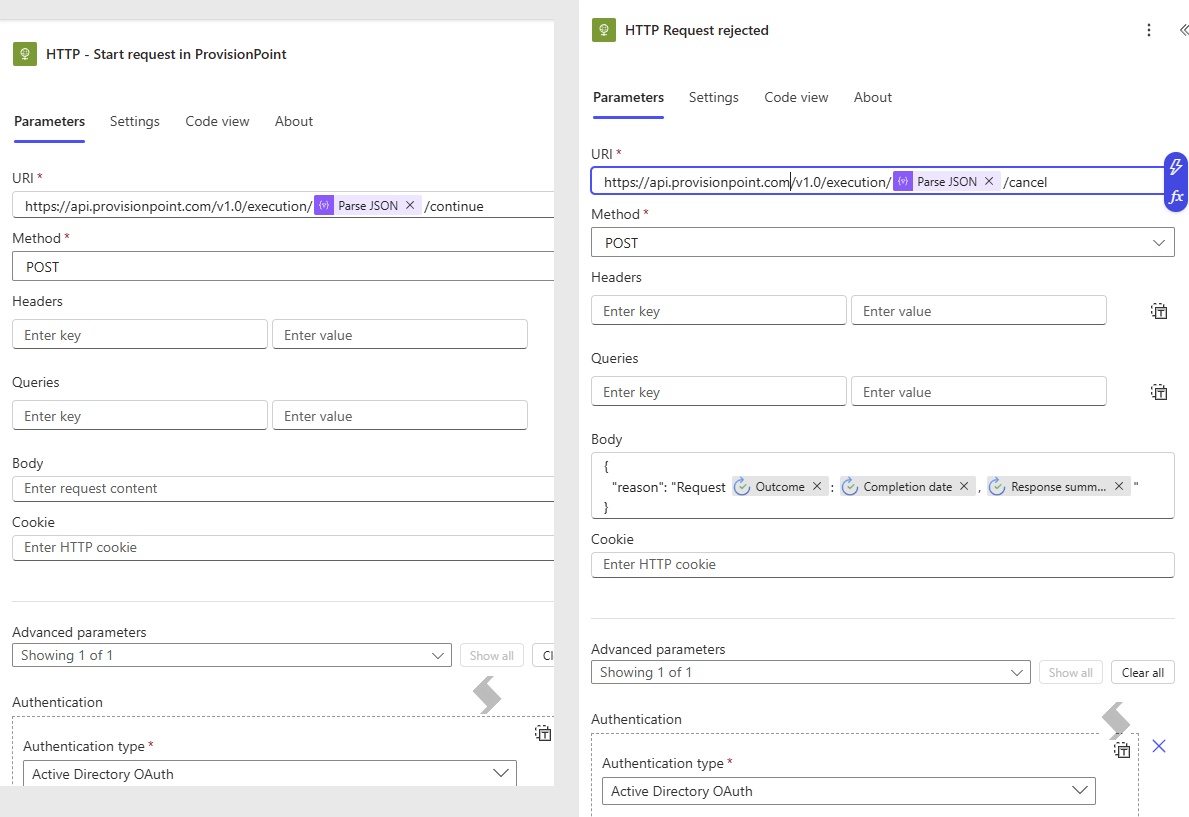The height and width of the screenshot is (817, 1189).
Task: Select Parameters tab in HTTP Request rejected panel
Action: [x=628, y=97]
